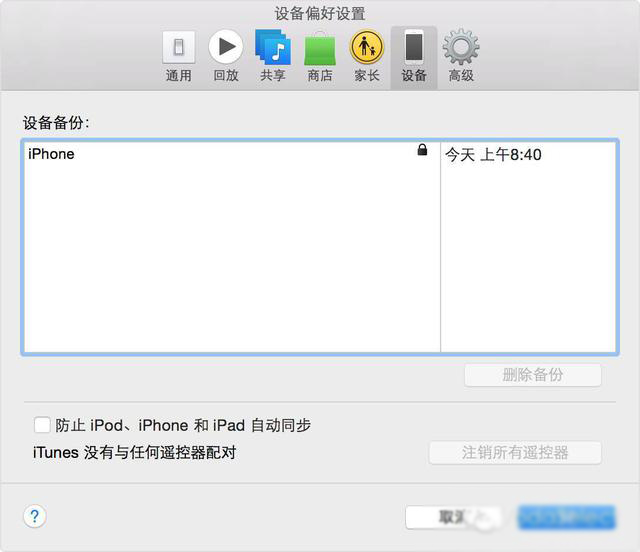
Task: Select the 设备 (Devices) preferences tab
Action: pyautogui.click(x=414, y=58)
